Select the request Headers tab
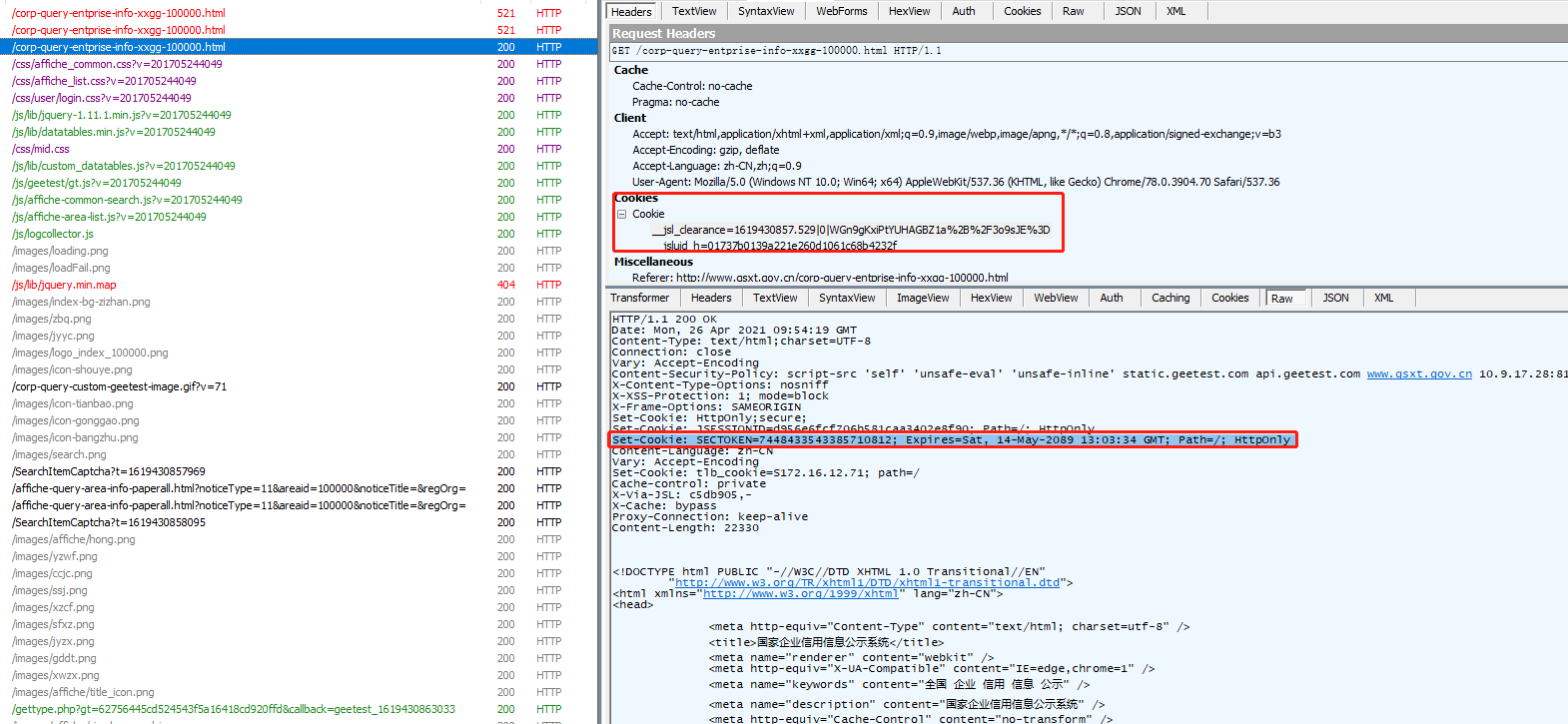 (631, 11)
